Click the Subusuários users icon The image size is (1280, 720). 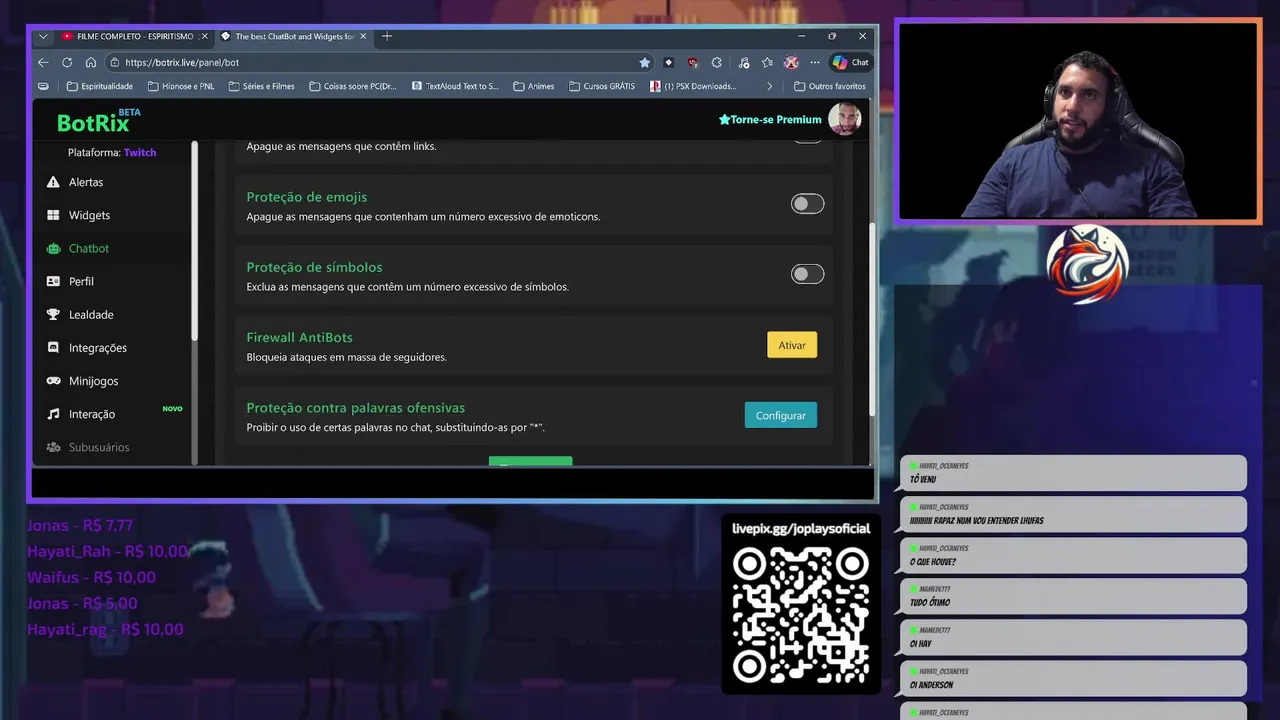(x=53, y=447)
